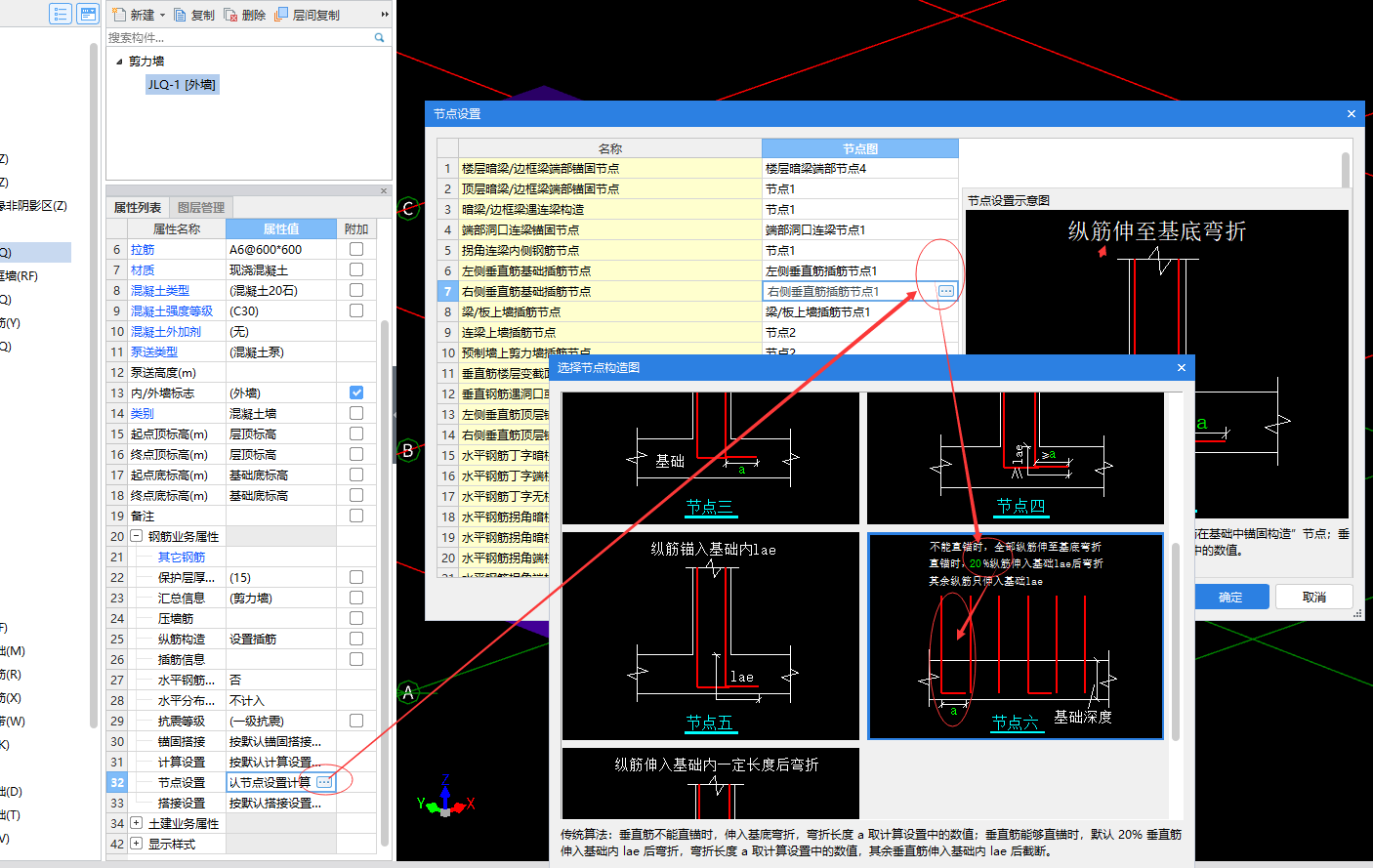
Task: Click the 复制 copy icon
Action: (181, 15)
